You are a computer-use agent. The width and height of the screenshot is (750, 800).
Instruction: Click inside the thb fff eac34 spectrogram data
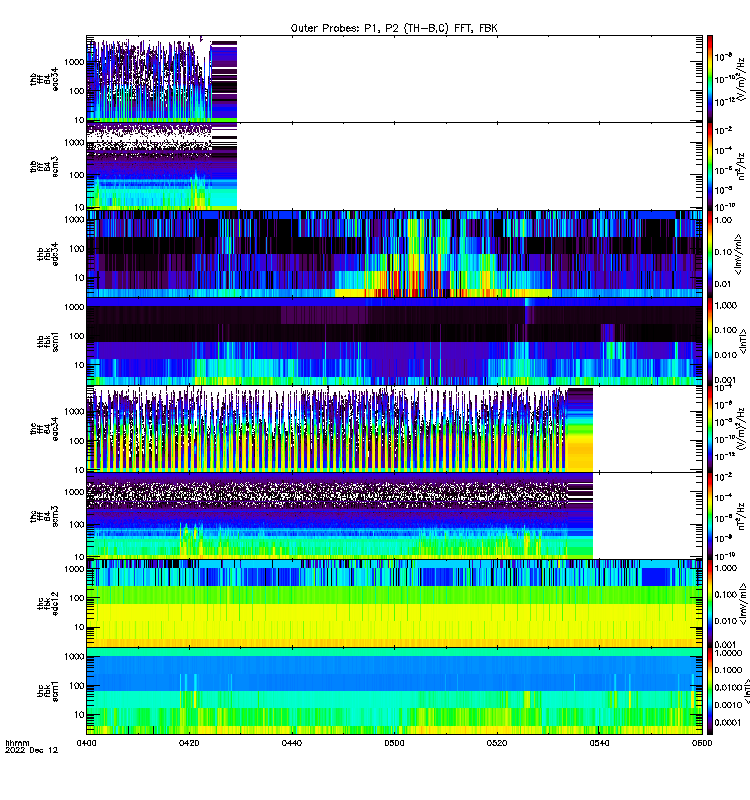pos(161,81)
